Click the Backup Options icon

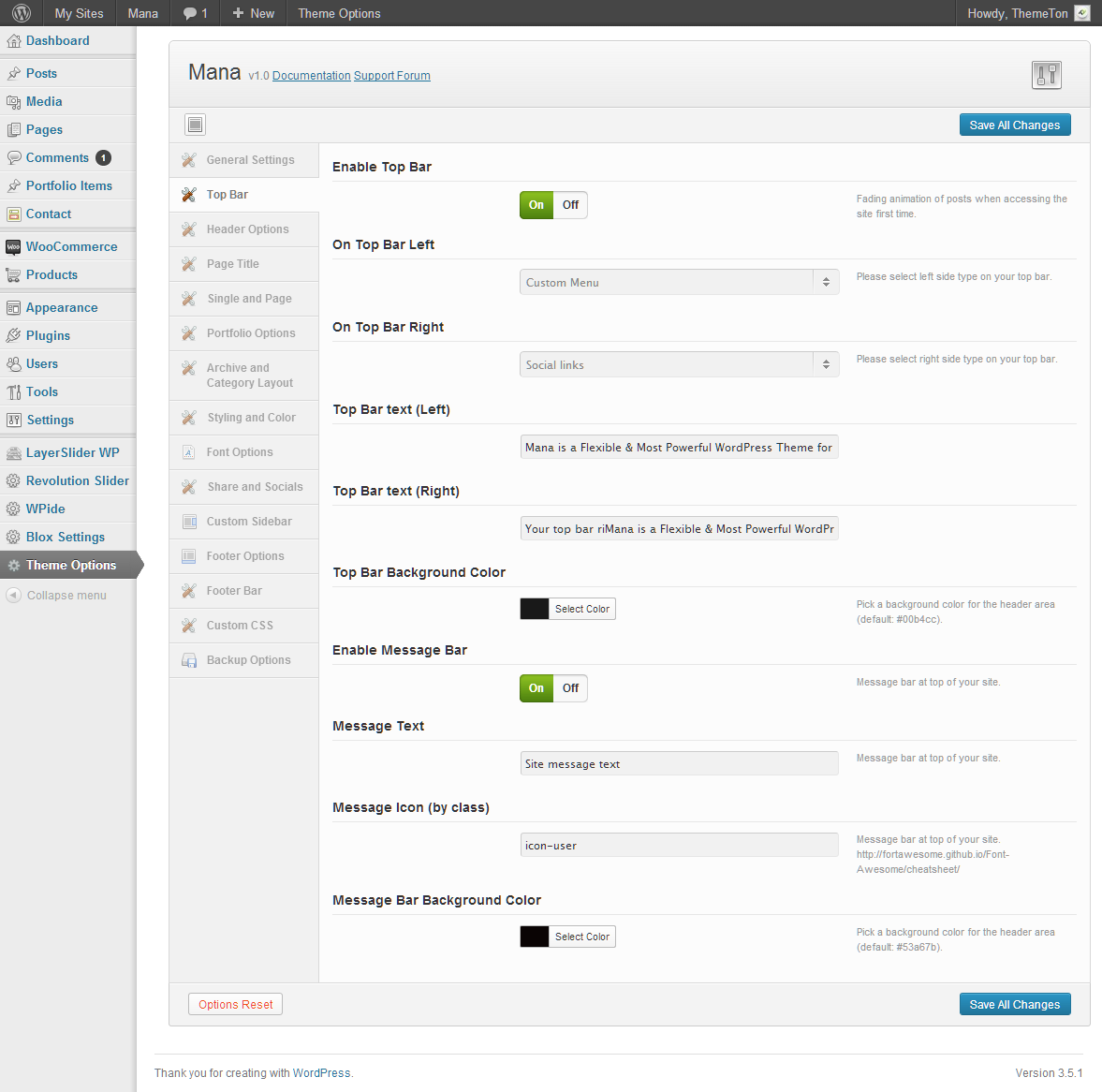tap(189, 660)
